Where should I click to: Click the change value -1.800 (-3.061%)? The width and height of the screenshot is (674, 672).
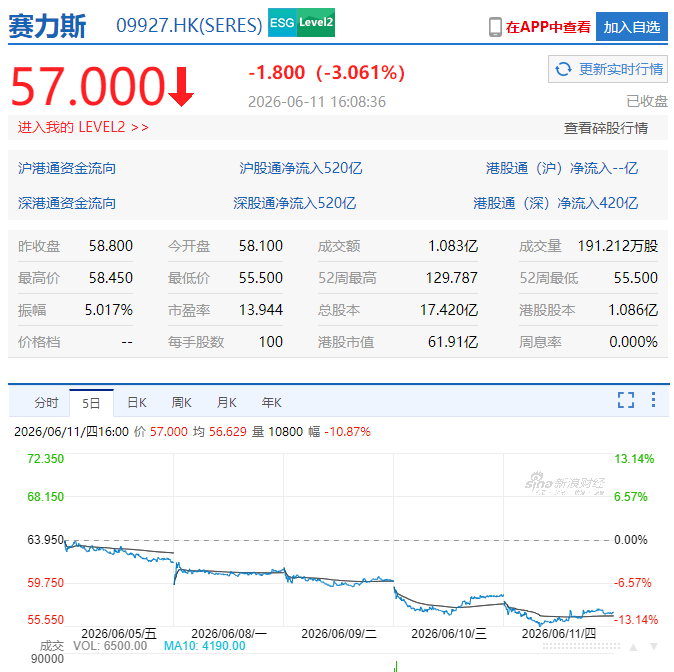coord(327,72)
